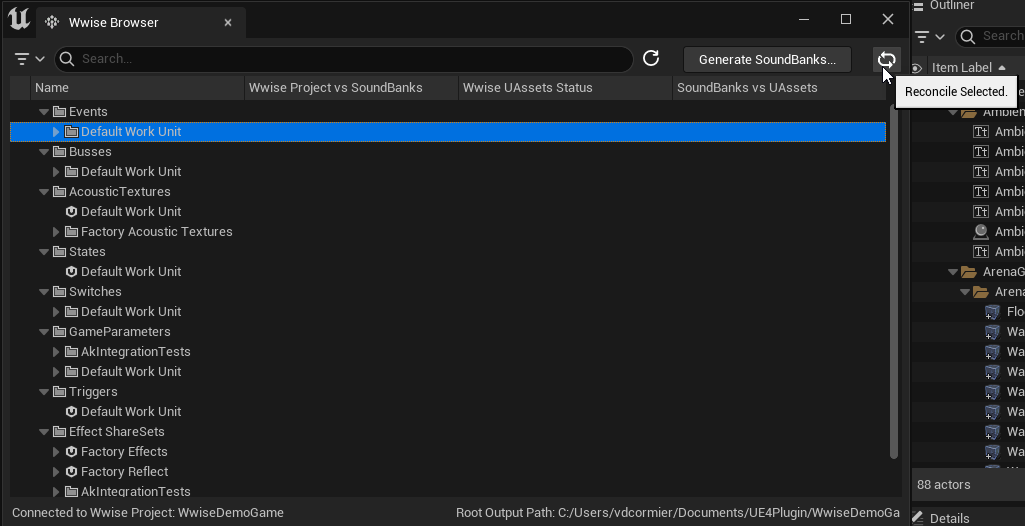Click the refresh icon beside search bar
Screen dimensions: 1025x526
pos(651,59)
